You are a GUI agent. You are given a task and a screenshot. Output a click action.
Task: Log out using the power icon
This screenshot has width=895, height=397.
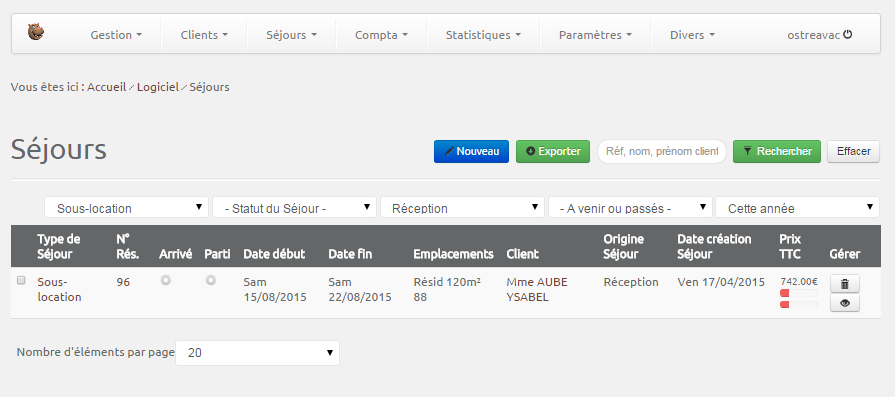click(x=848, y=34)
